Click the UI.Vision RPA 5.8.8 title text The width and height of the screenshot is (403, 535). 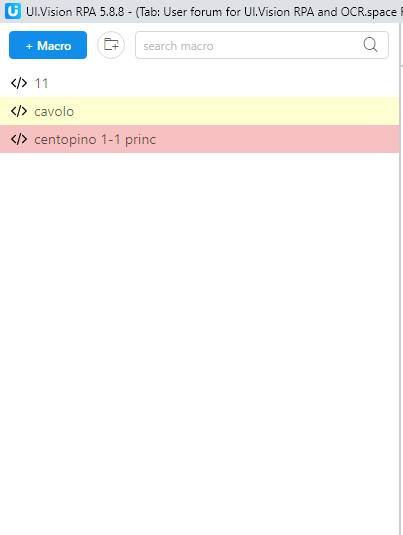coord(75,12)
